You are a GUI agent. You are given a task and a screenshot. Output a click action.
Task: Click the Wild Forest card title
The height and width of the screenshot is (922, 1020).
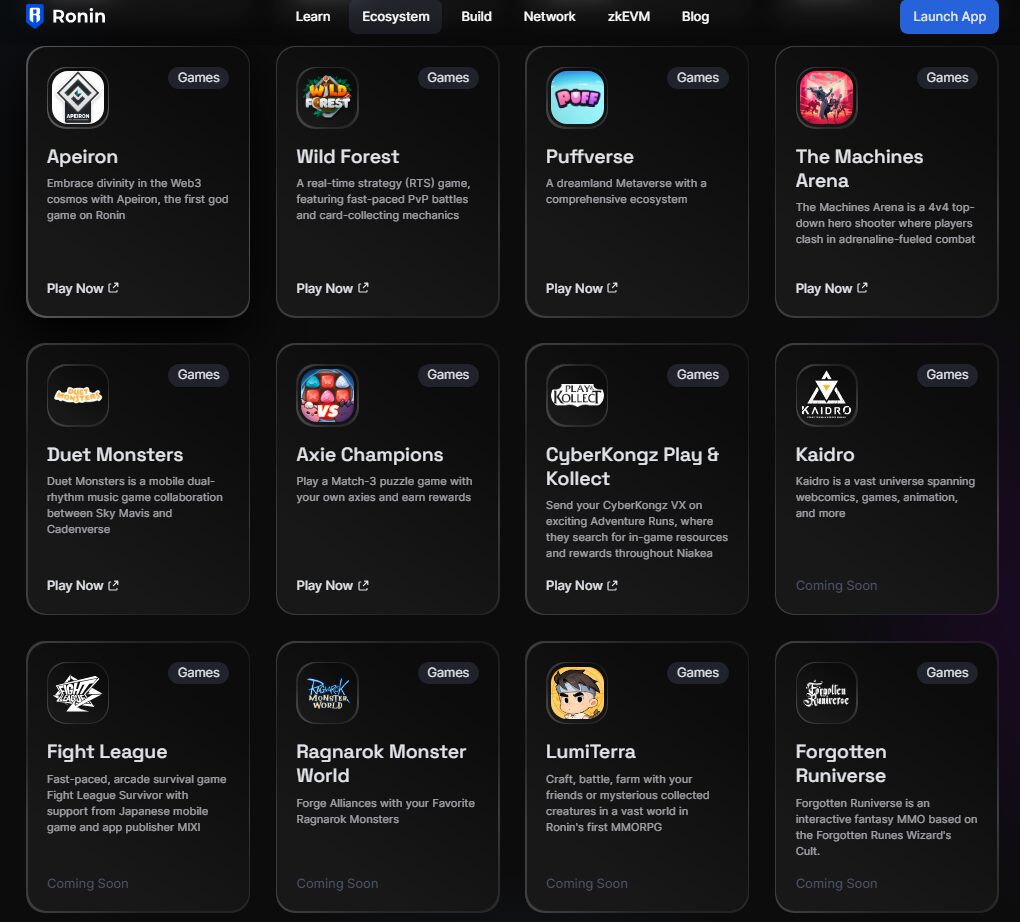(x=348, y=157)
